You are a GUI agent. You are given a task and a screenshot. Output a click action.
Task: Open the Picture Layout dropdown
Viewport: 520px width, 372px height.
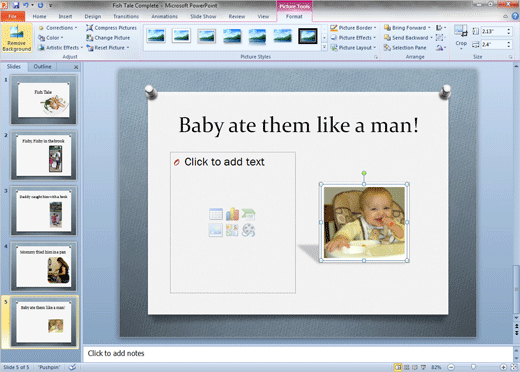pos(353,48)
